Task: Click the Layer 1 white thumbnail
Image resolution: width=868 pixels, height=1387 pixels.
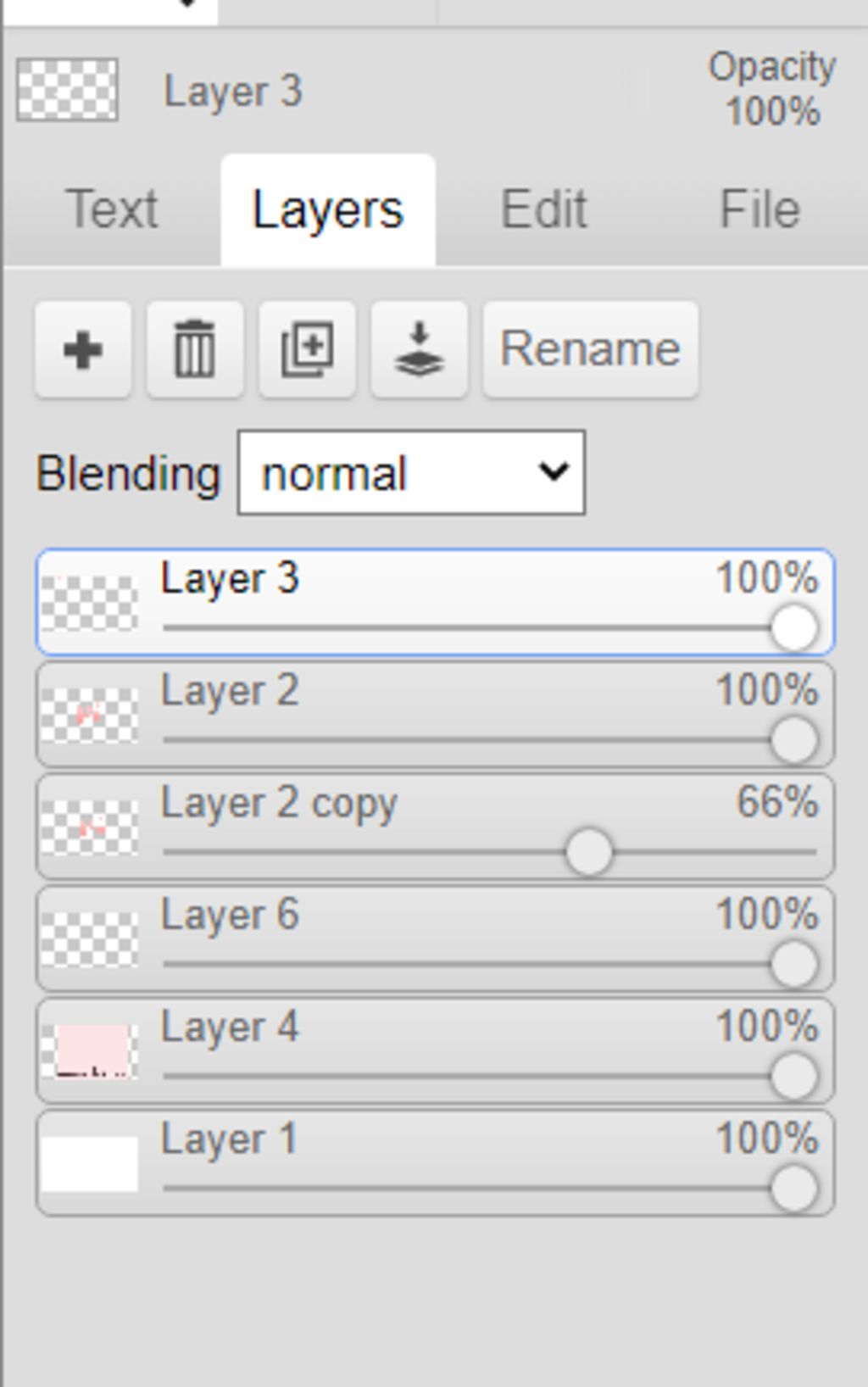Action: pyautogui.click(x=90, y=1163)
